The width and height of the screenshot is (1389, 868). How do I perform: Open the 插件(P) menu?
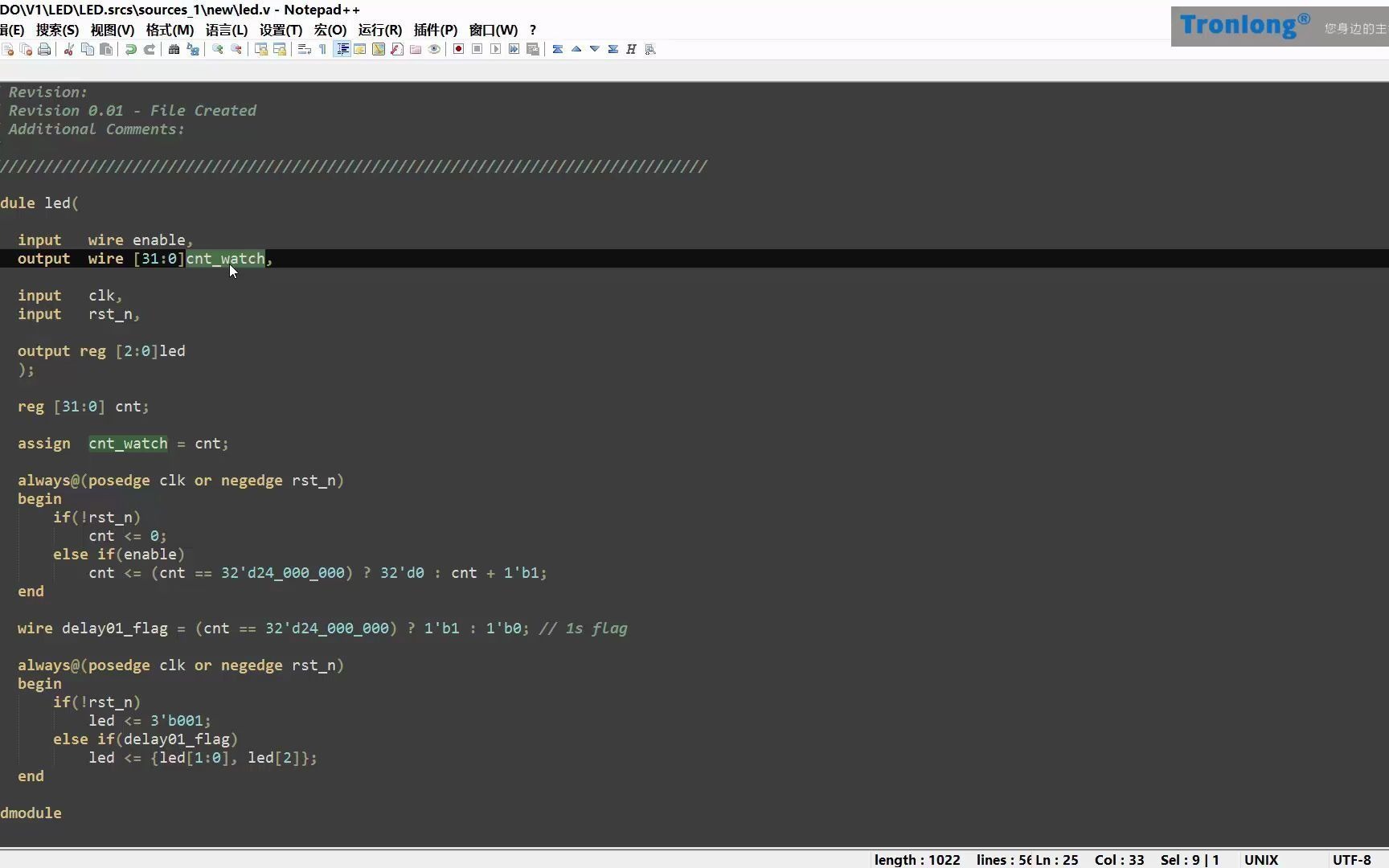coord(436,30)
